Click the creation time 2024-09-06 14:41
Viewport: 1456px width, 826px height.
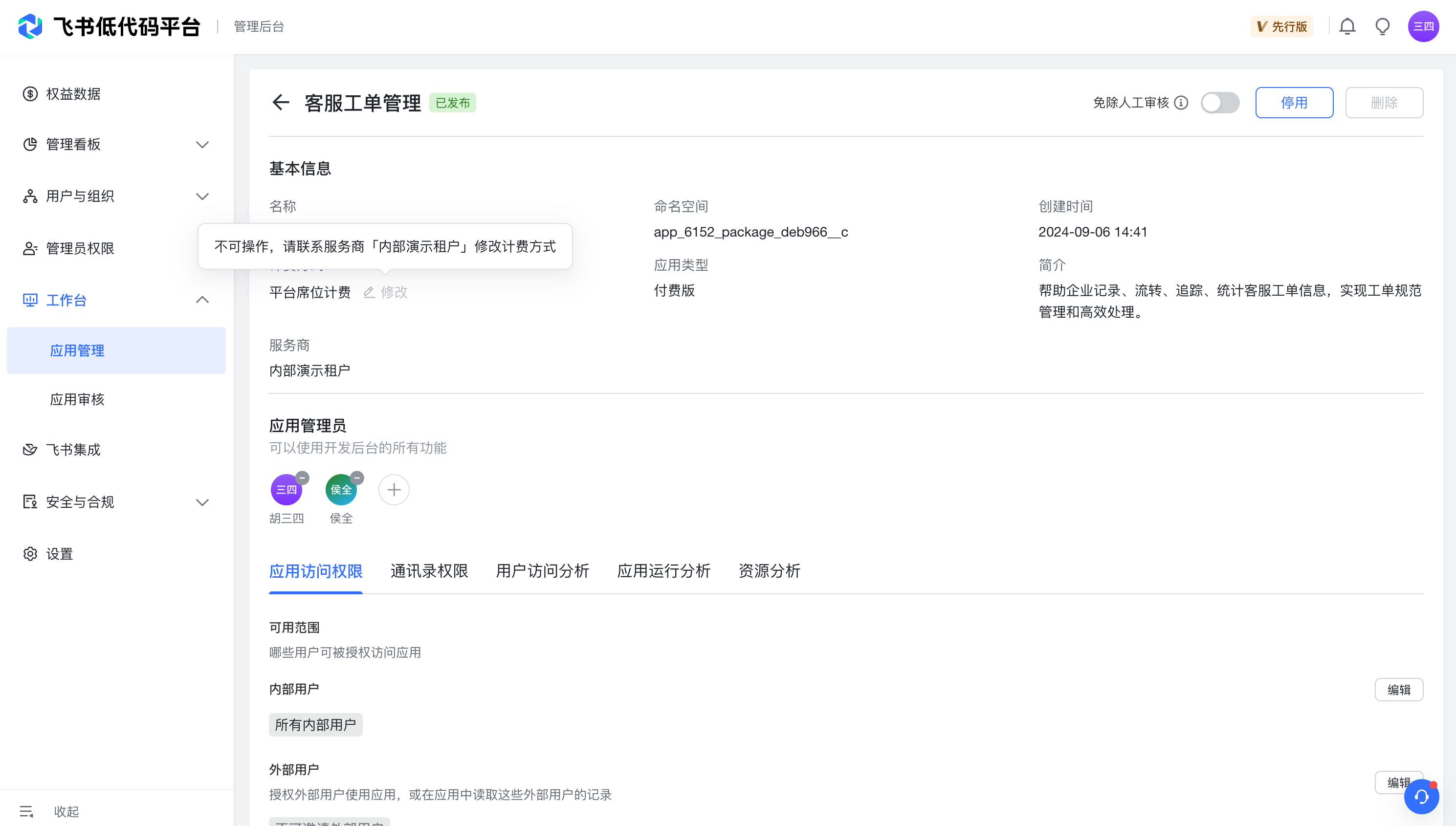pyautogui.click(x=1093, y=232)
